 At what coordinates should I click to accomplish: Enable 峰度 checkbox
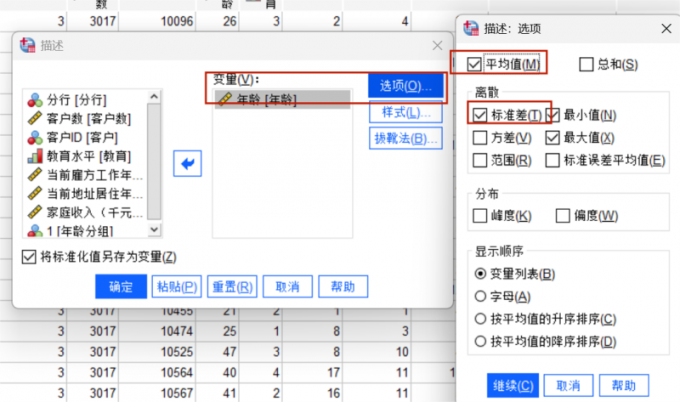pyautogui.click(x=481, y=216)
